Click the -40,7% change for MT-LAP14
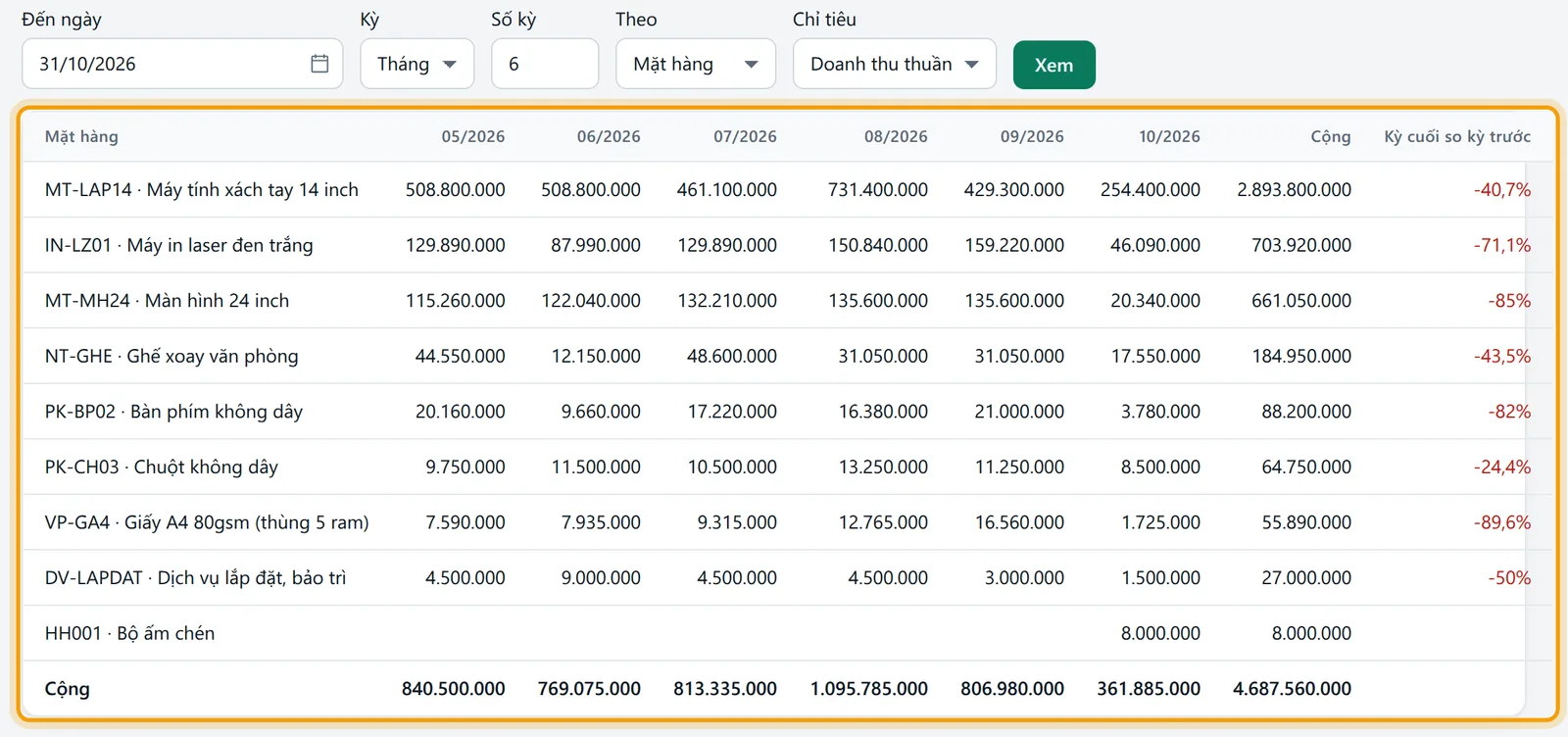The width and height of the screenshot is (1568, 737). click(1502, 189)
